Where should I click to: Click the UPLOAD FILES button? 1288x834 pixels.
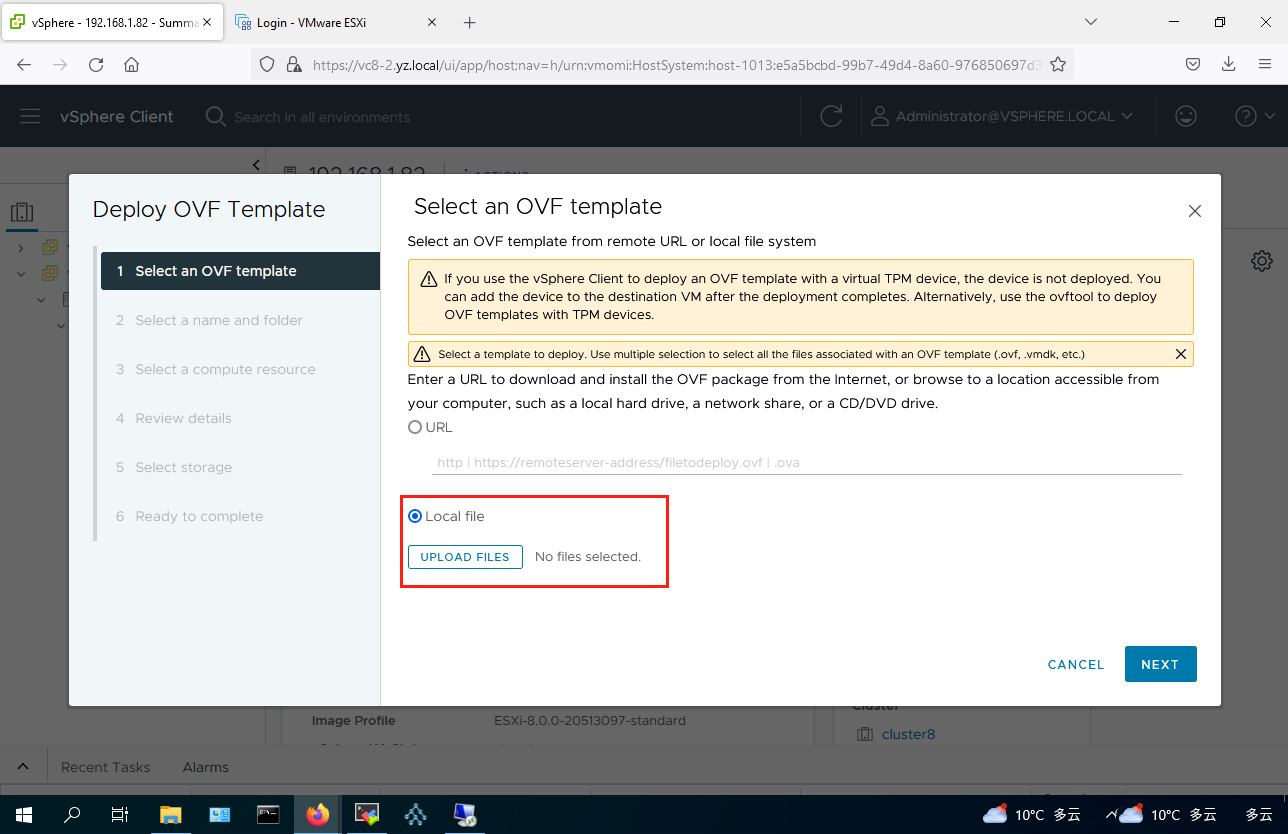point(465,557)
